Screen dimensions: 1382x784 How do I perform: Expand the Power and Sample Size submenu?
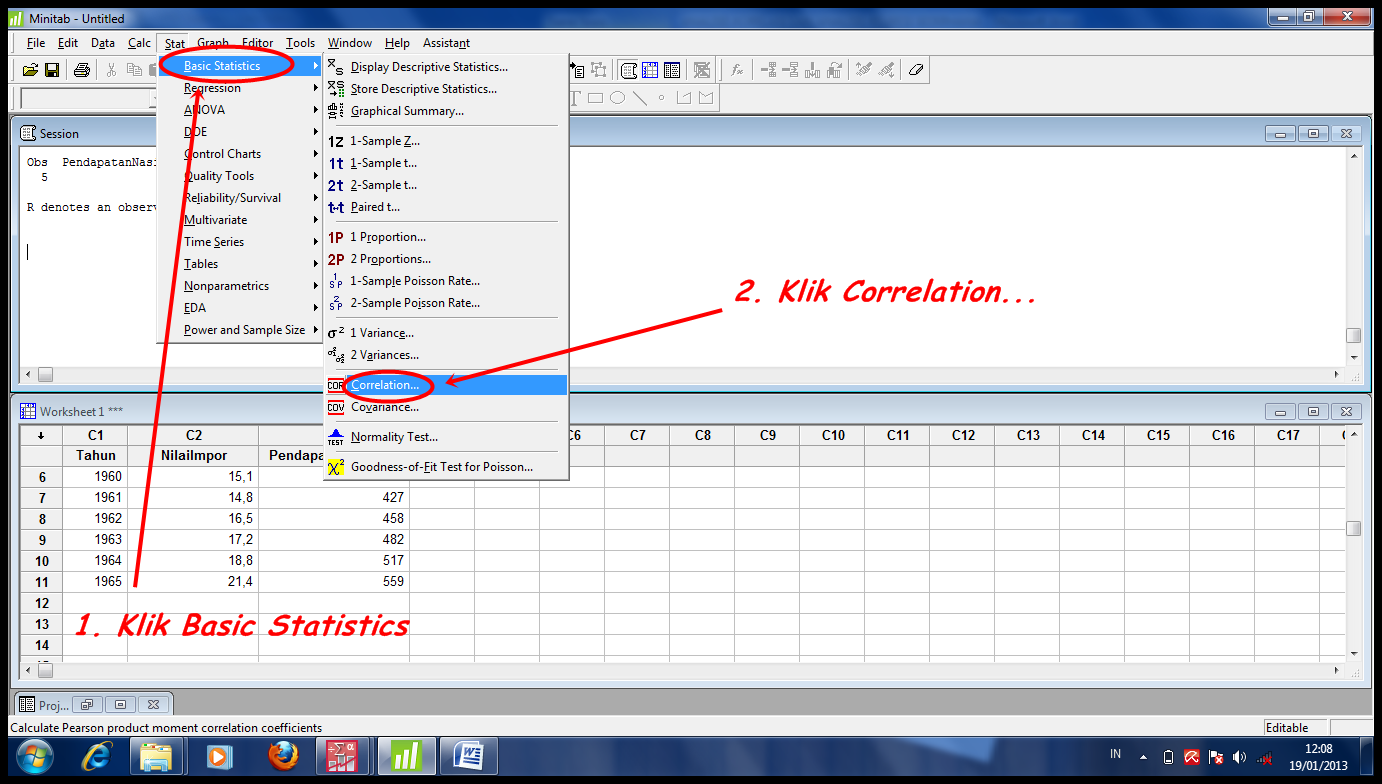click(240, 330)
